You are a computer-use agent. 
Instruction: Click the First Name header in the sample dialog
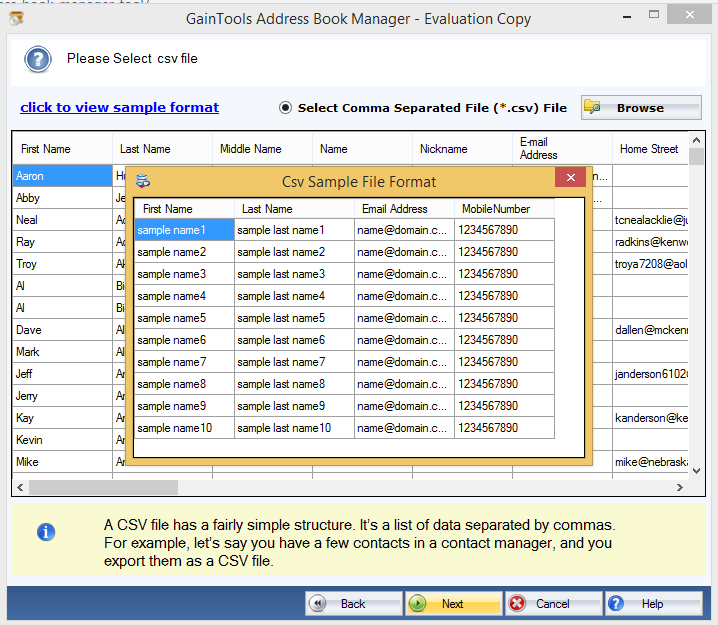[x=184, y=209]
